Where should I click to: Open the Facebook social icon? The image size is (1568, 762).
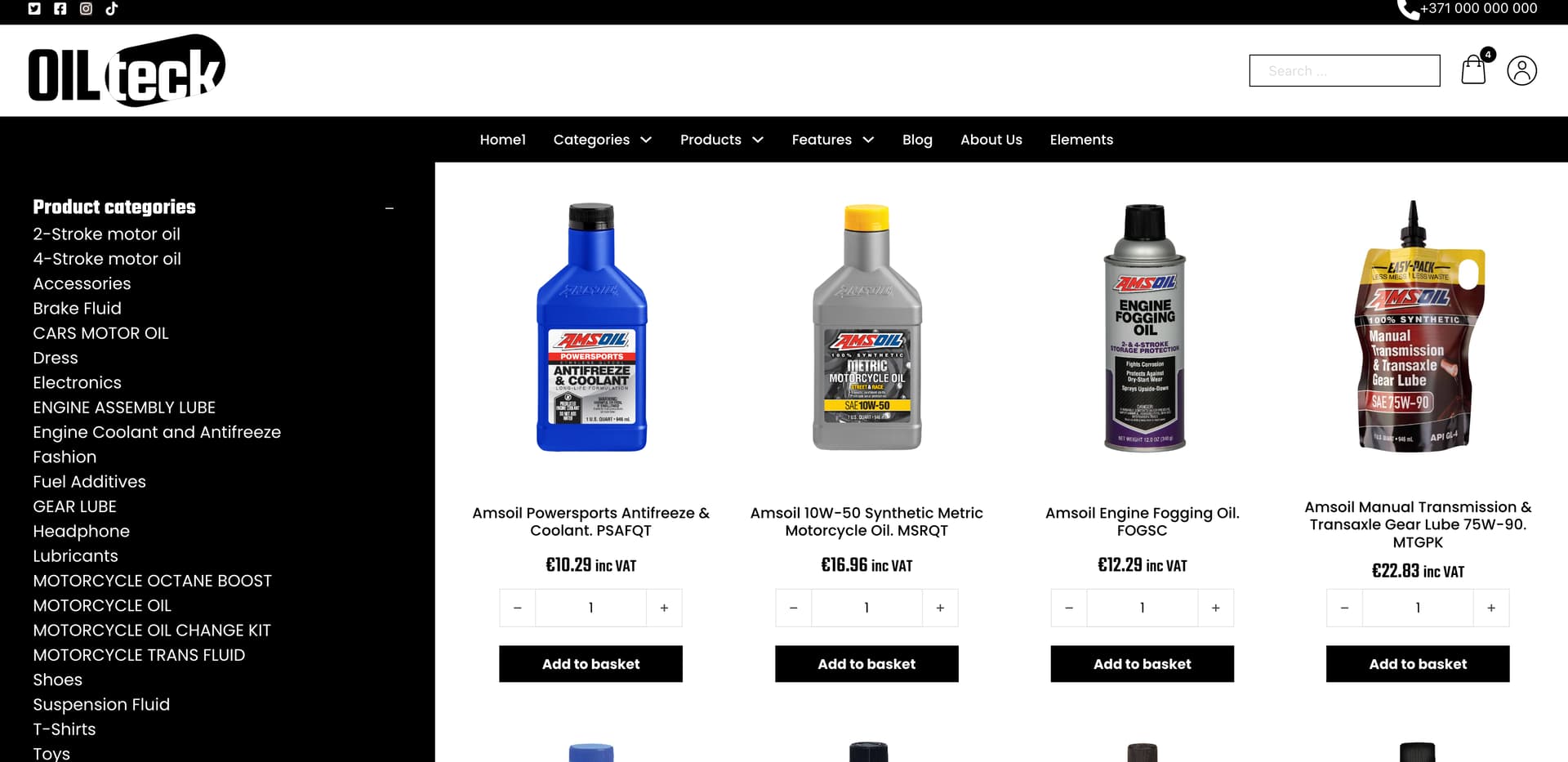click(60, 9)
